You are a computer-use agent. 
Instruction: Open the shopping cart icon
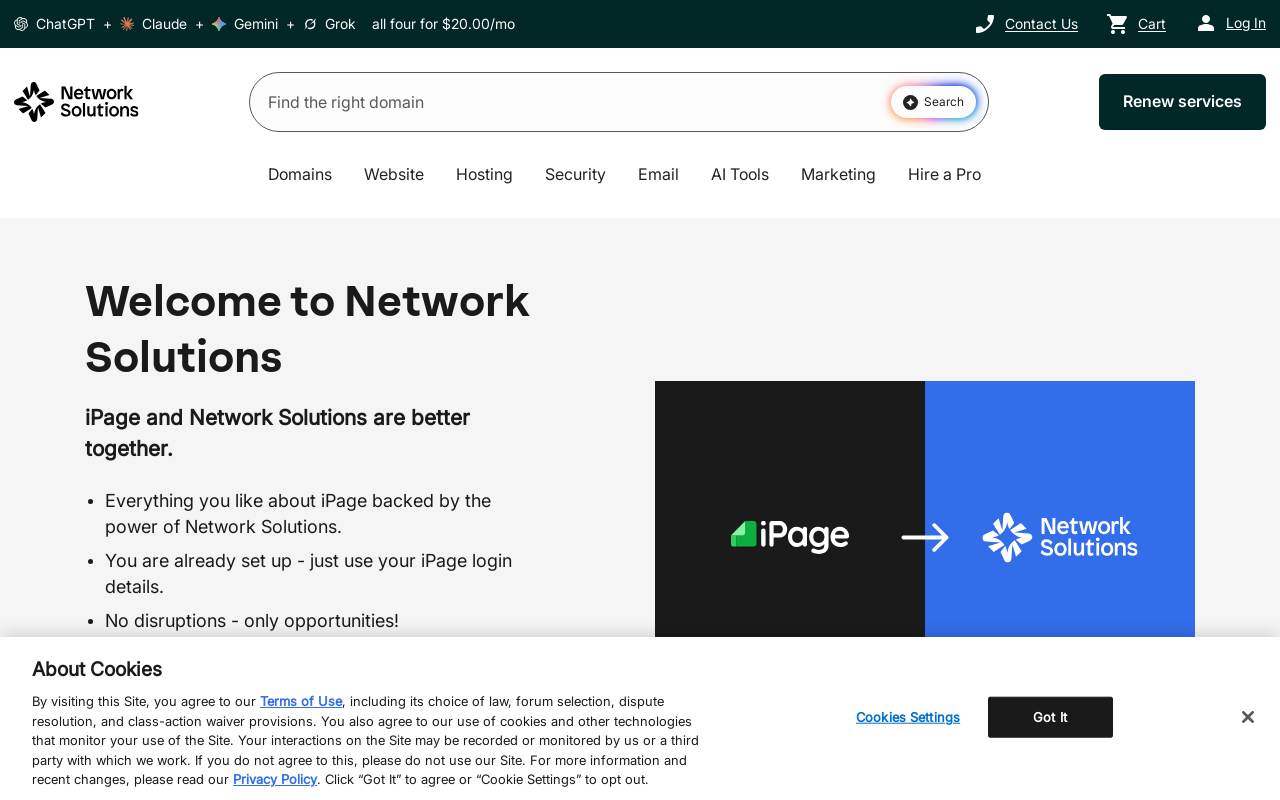pyautogui.click(x=1117, y=24)
